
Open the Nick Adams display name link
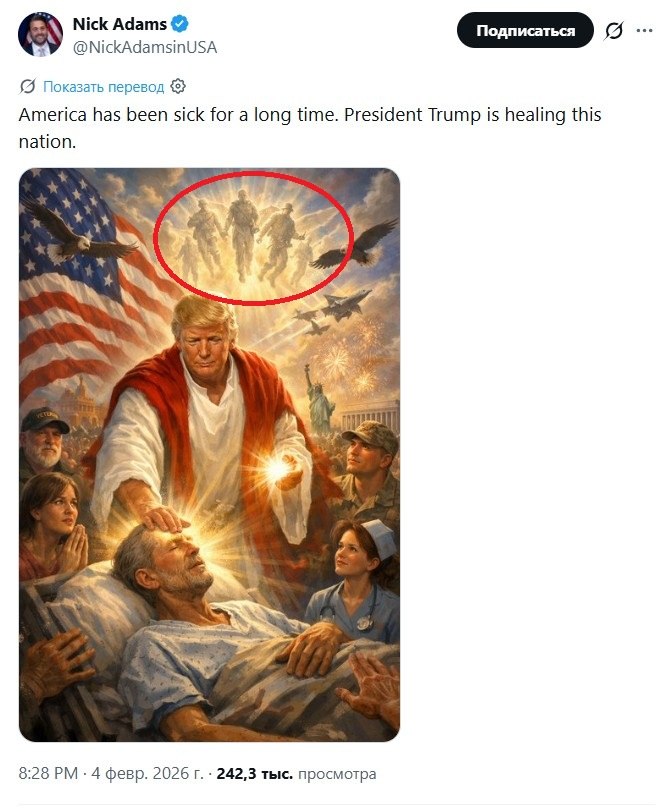pos(120,24)
